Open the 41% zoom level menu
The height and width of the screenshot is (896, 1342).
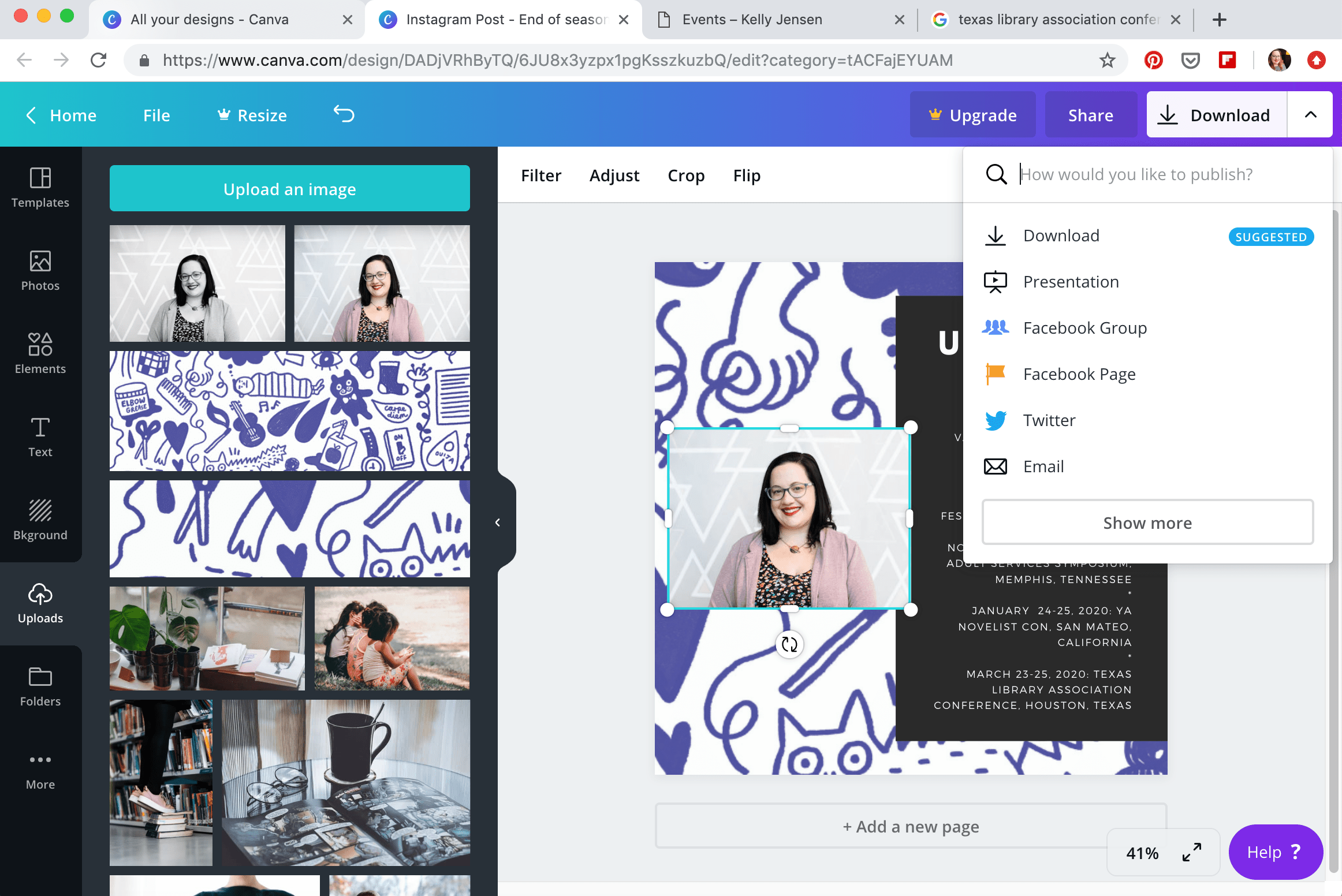(x=1142, y=853)
